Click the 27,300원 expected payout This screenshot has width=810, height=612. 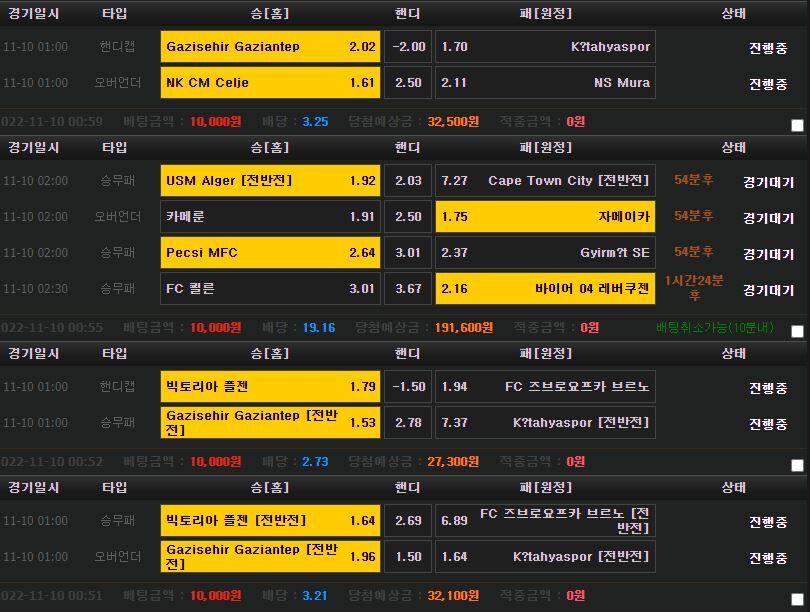pos(453,462)
